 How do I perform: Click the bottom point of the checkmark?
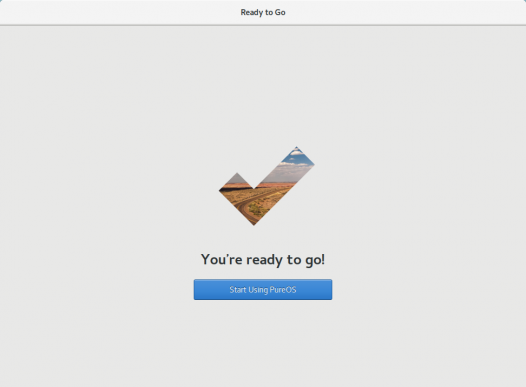(x=254, y=221)
